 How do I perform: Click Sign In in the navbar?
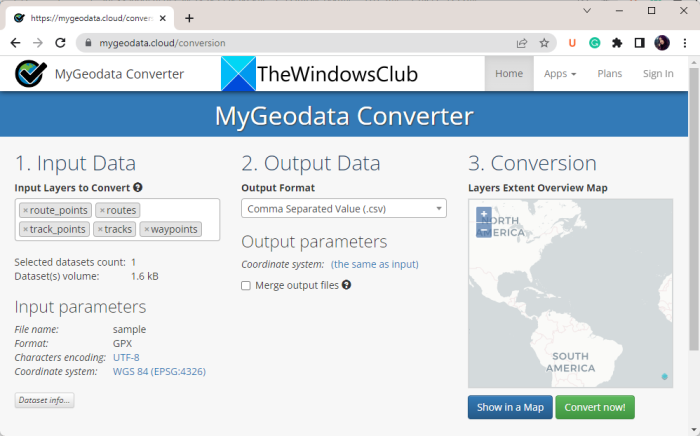(658, 74)
